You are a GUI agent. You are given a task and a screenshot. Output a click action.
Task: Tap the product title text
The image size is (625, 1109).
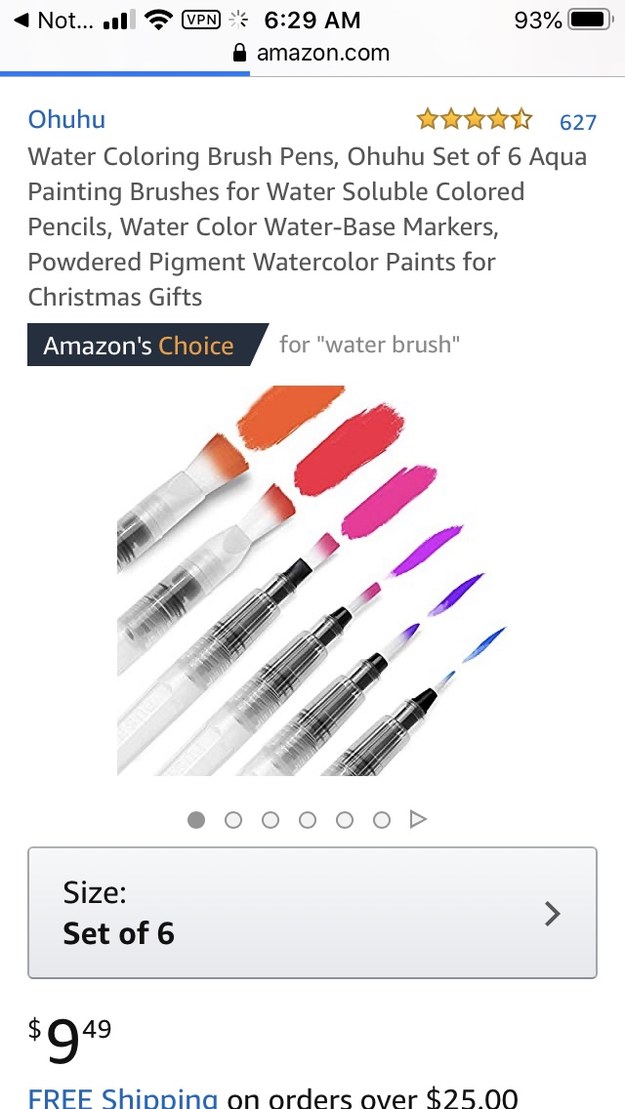(307, 226)
